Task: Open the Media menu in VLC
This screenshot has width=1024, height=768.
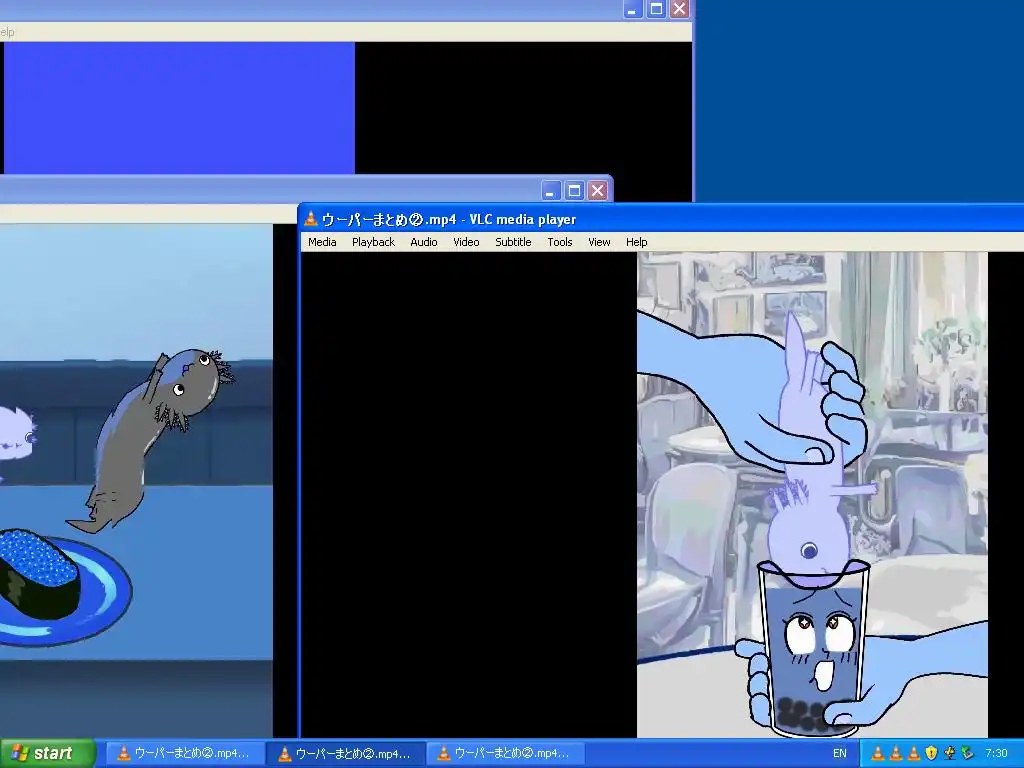Action: [x=322, y=242]
